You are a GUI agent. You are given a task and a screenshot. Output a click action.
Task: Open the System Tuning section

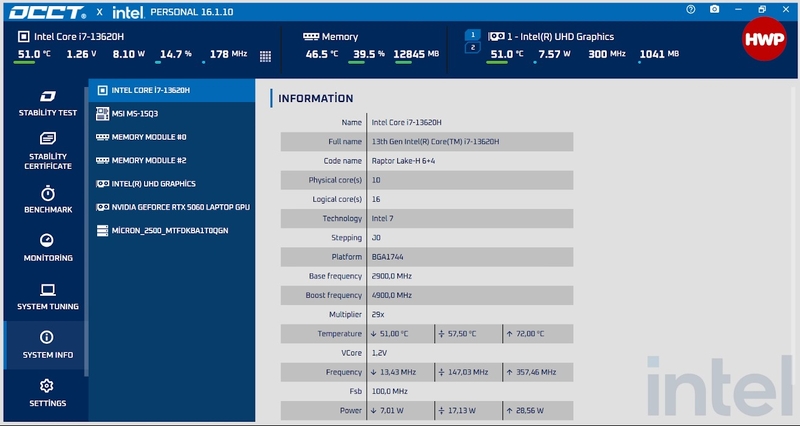(x=47, y=297)
